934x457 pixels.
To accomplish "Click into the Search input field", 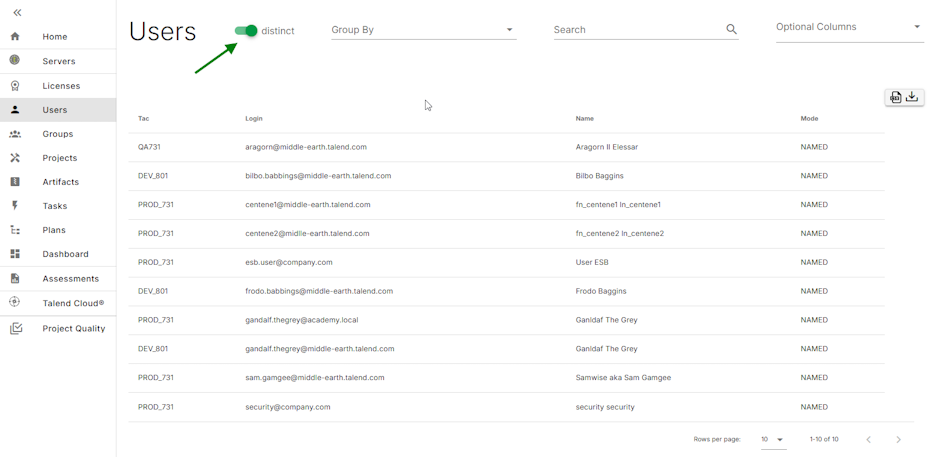I will [636, 30].
